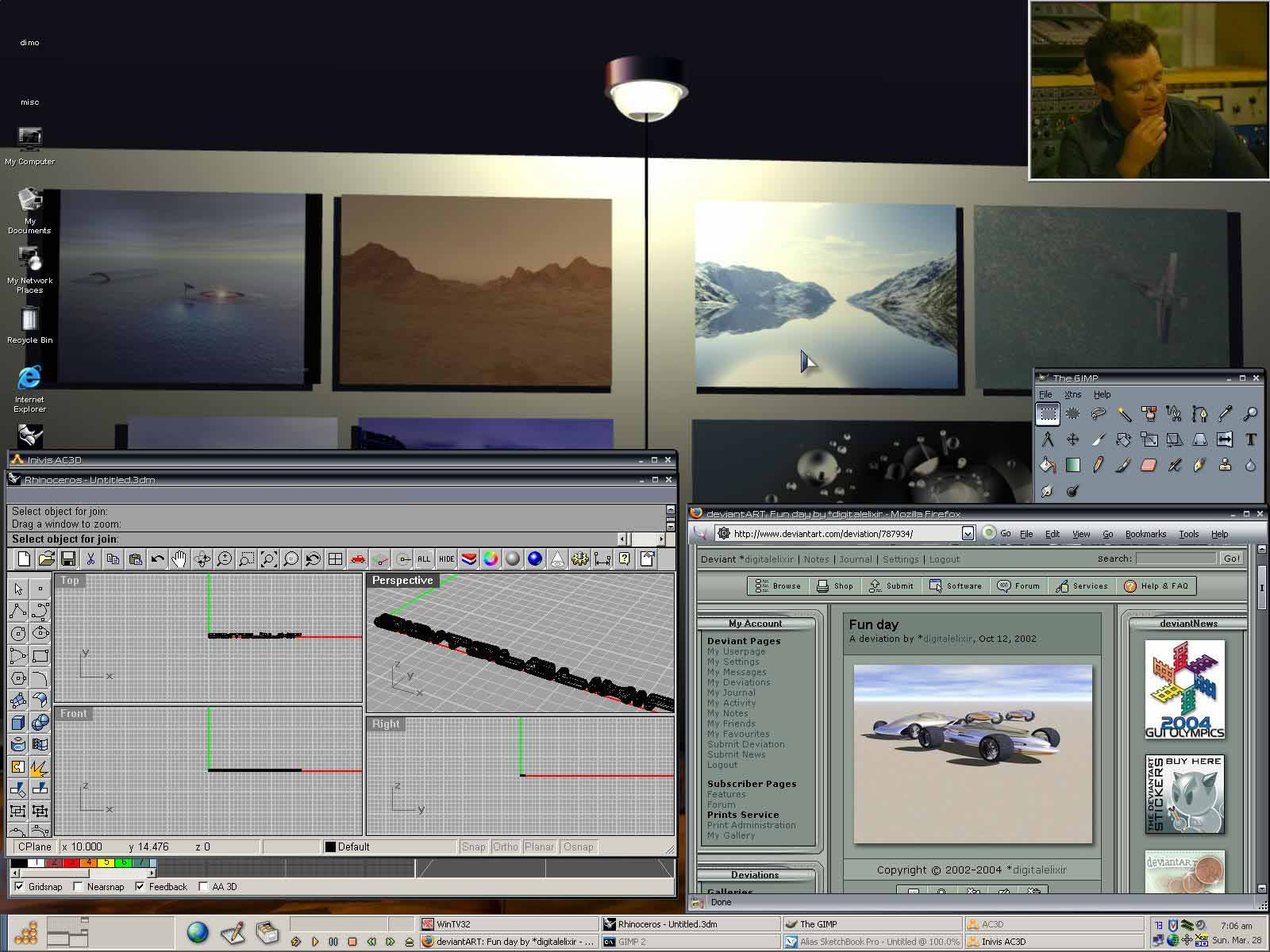Select GIMP Eraser tool

click(1149, 465)
